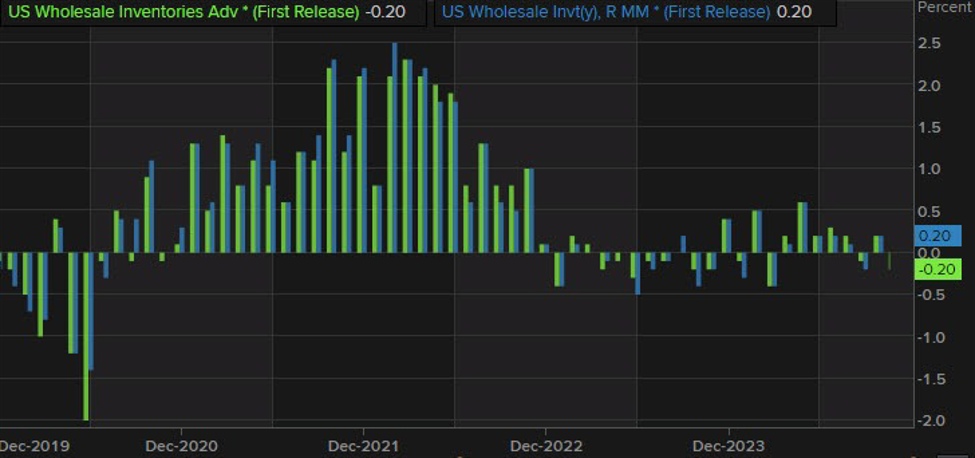Select the 1.5 y-axis tick label
The image size is (975, 458).
click(x=929, y=127)
